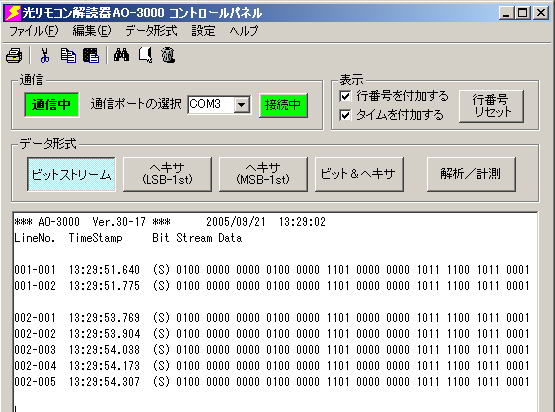Image resolution: width=555 pixels, height=412 pixels.
Task: Click the 解析／計測 button
Action: (471, 174)
